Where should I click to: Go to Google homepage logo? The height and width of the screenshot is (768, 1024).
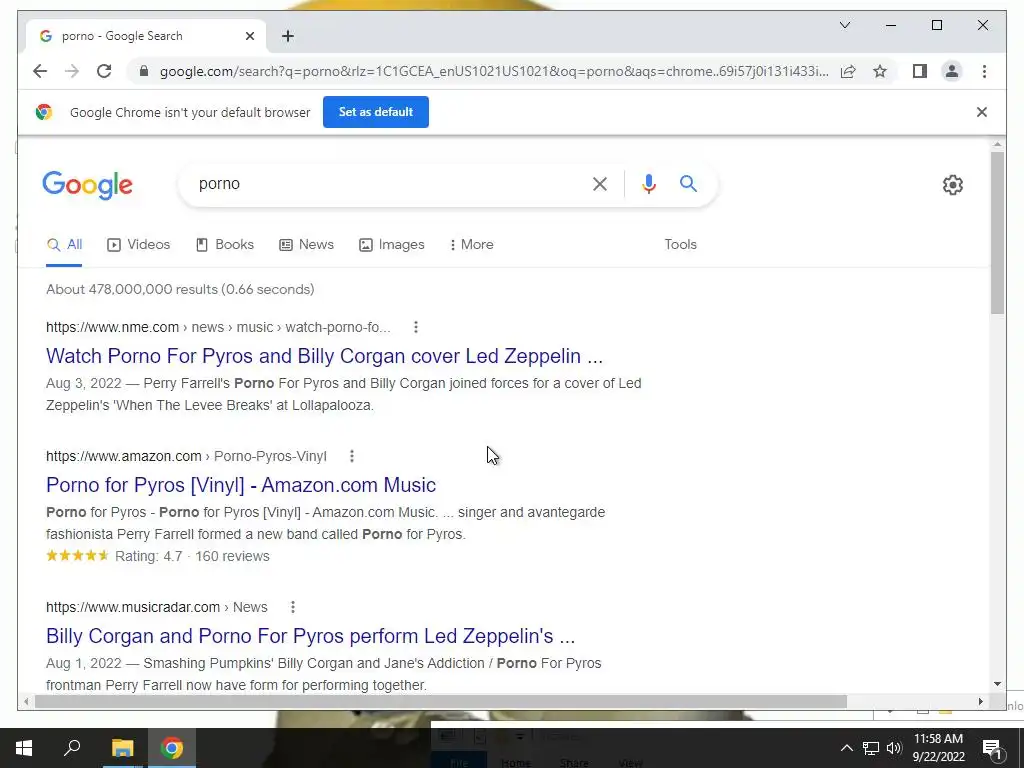click(88, 185)
